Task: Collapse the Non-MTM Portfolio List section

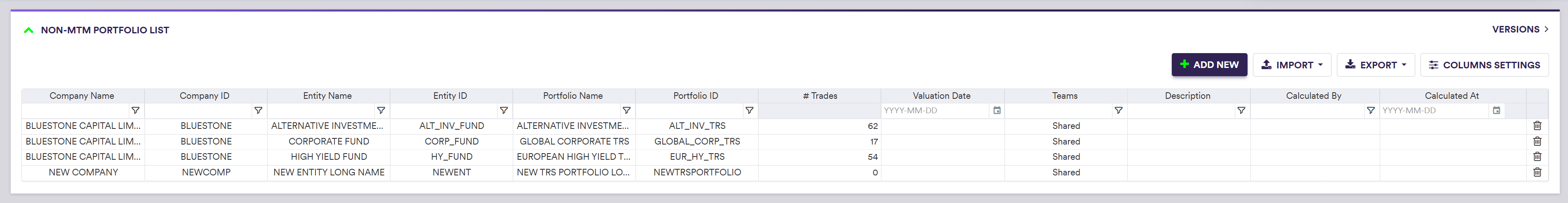Action: 28,30
